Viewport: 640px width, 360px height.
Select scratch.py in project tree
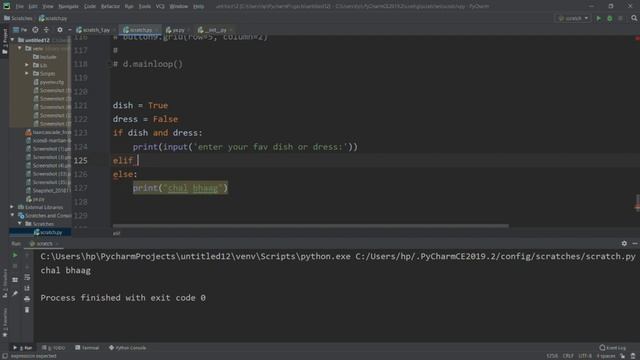(x=48, y=232)
